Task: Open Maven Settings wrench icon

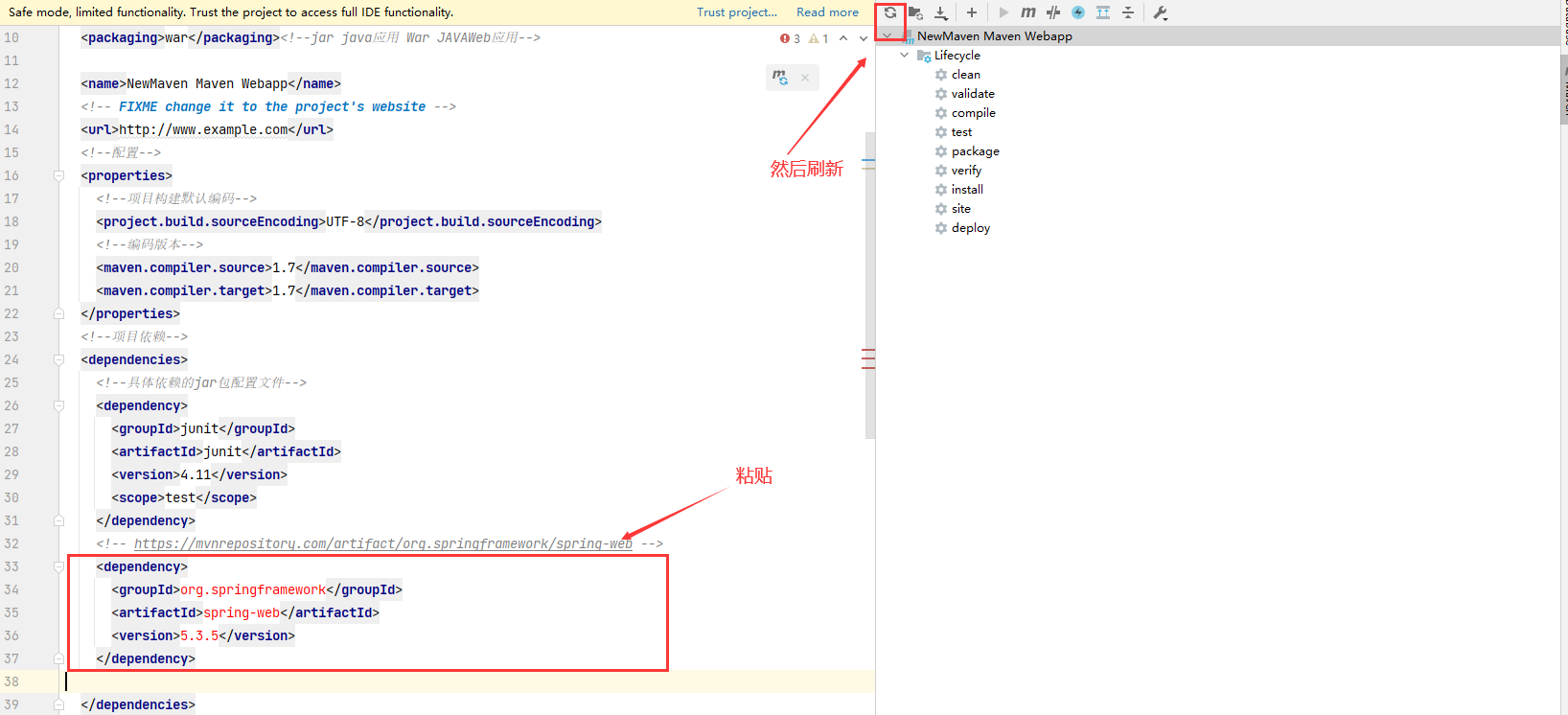Action: coord(1160,12)
